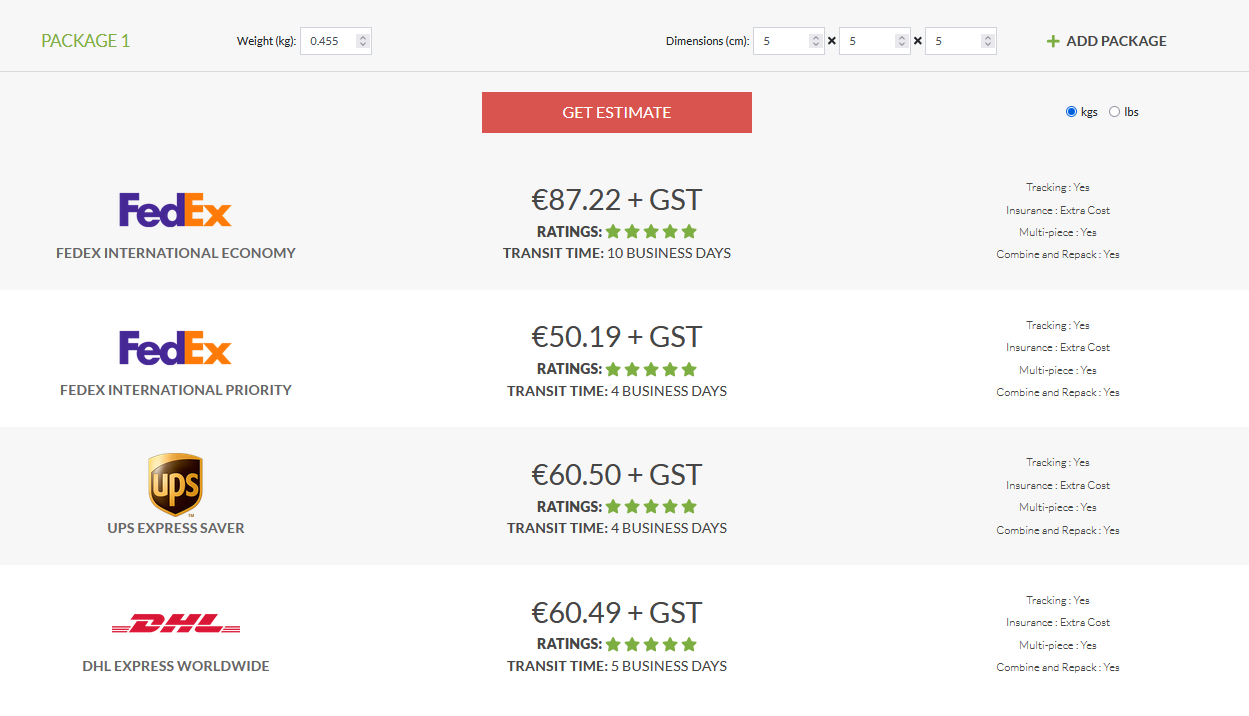Click the third dimension field spinner
Screen dimensions: 1249x716
coord(988,41)
